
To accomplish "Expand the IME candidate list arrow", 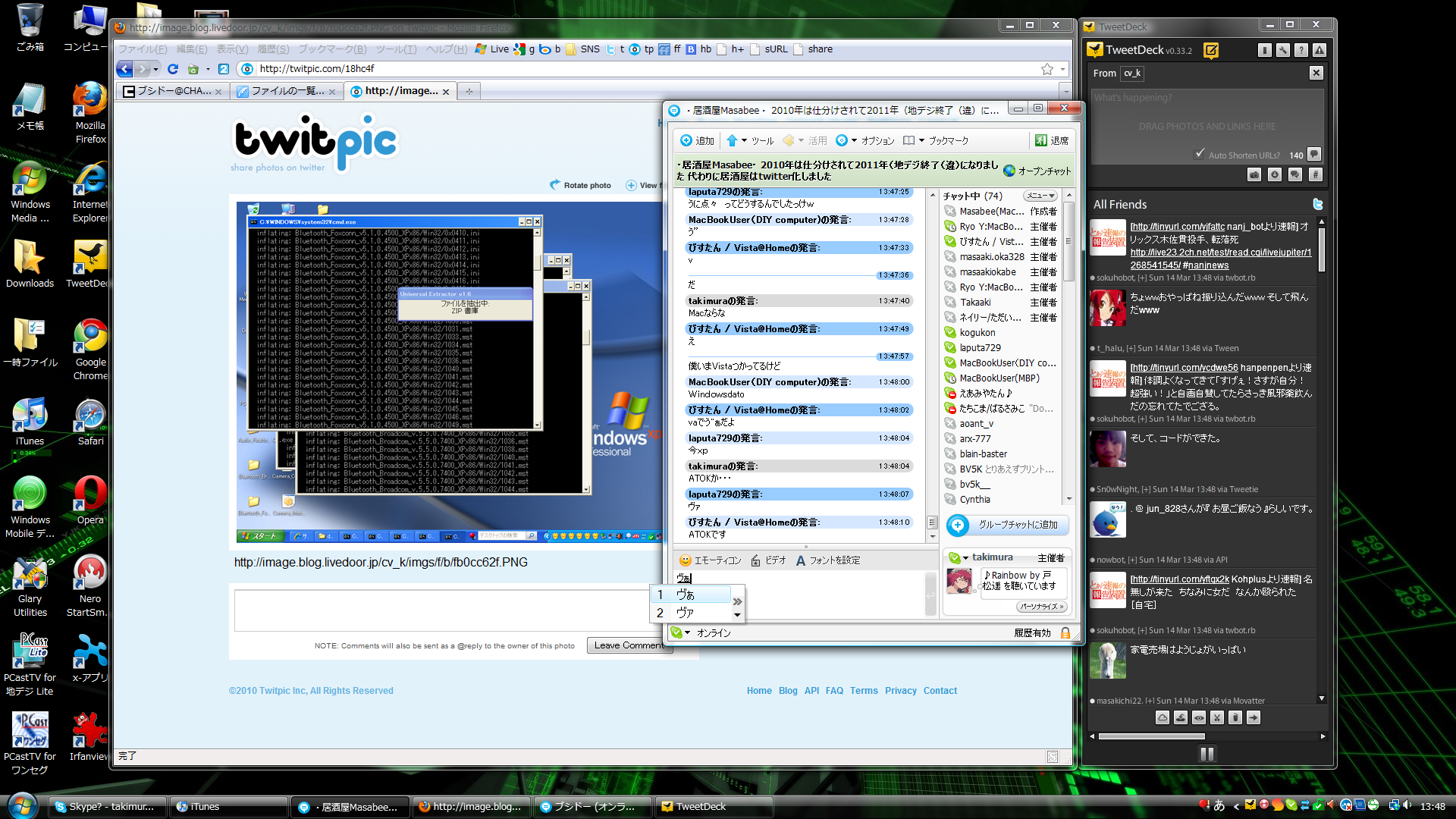I will point(737,601).
